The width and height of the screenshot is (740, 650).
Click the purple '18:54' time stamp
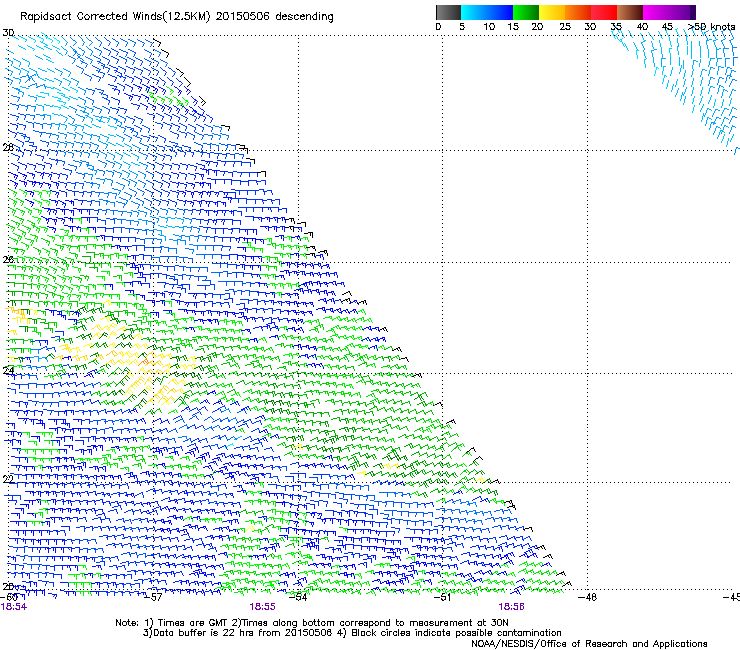[x=14, y=607]
